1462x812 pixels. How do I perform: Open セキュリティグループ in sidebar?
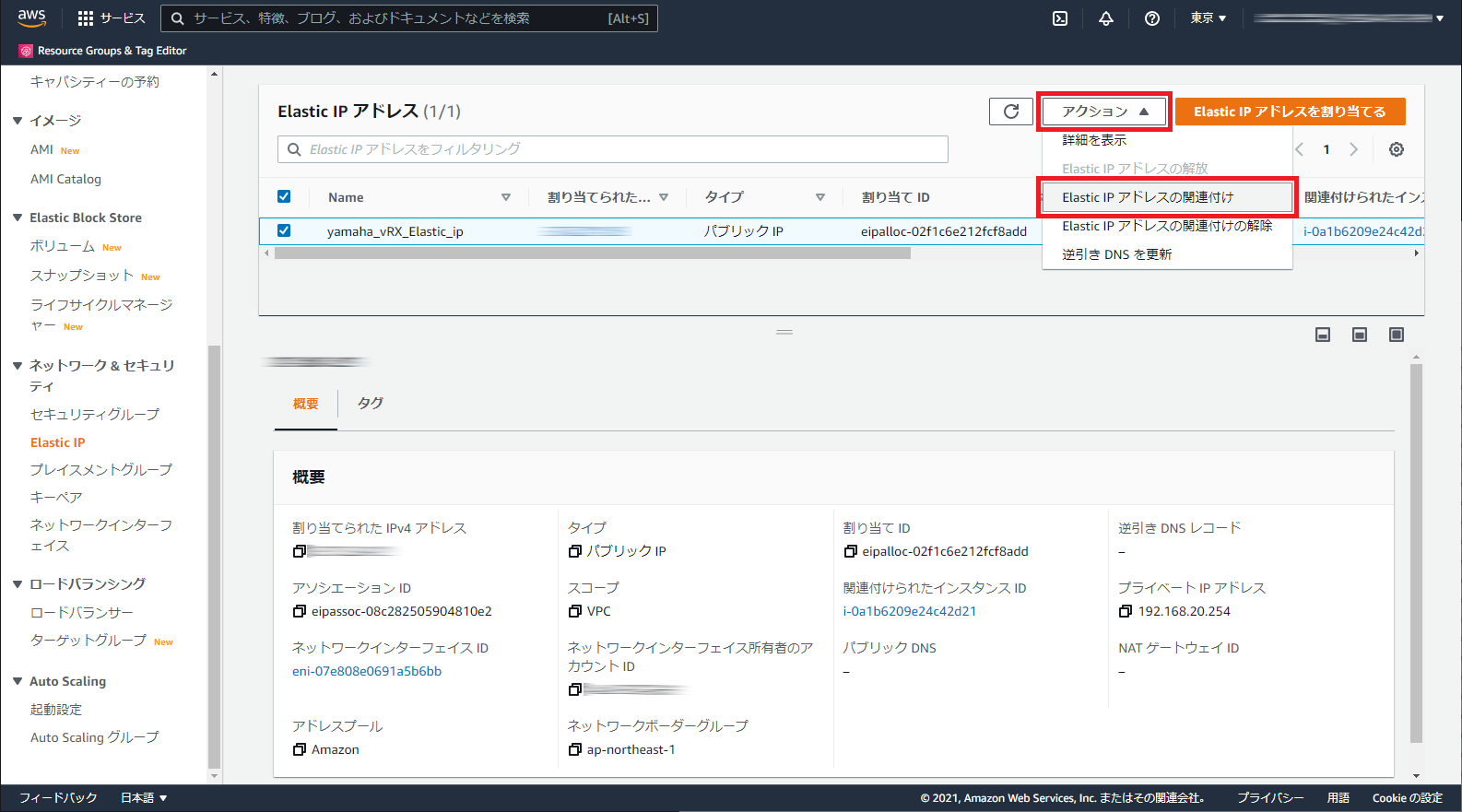95,415
